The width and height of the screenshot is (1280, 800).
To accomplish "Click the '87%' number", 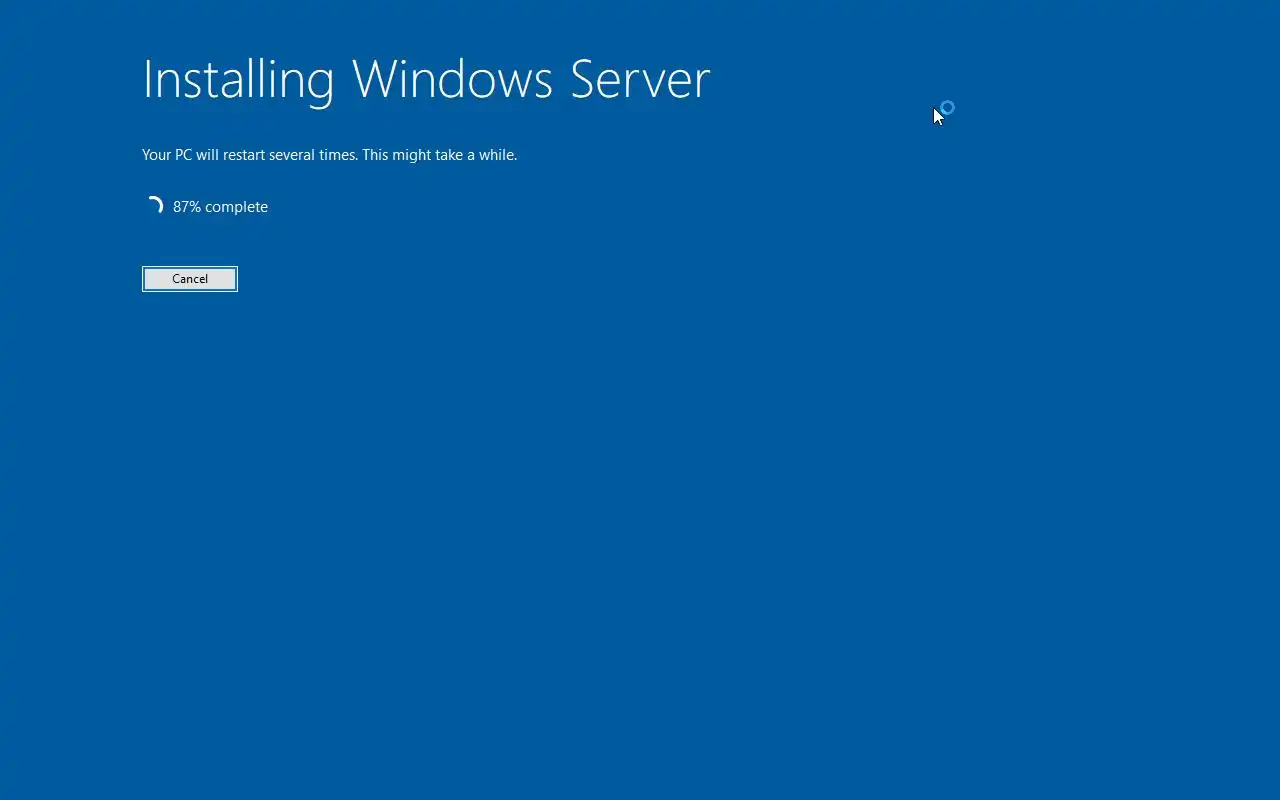I will 187,207.
